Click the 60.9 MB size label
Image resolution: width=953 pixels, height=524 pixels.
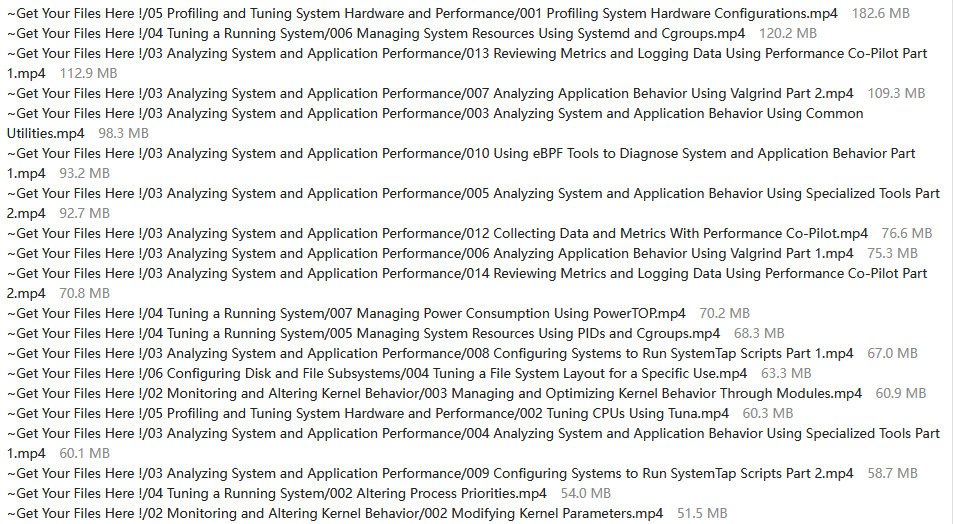(901, 395)
